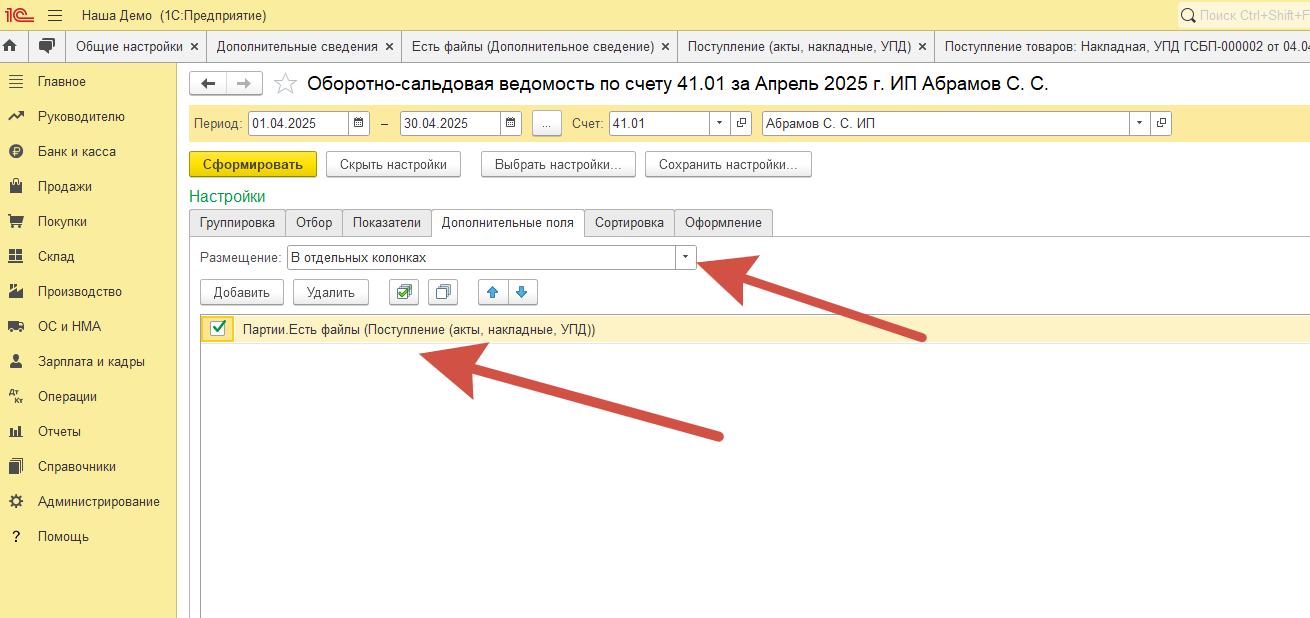1310x618 pixels.
Task: Expand the organization Абрамов С. С. ИП dropdown
Action: pos(1139,124)
